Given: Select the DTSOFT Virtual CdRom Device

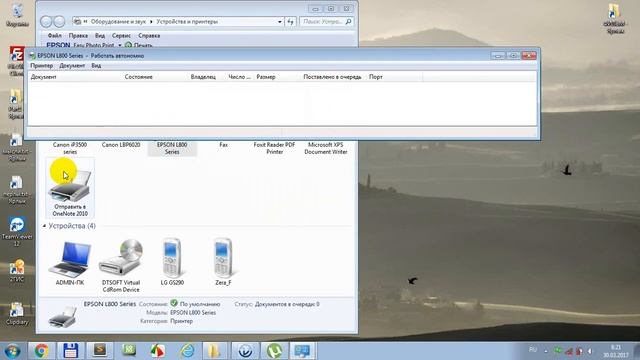Looking at the screenshot, I should tap(121, 266).
